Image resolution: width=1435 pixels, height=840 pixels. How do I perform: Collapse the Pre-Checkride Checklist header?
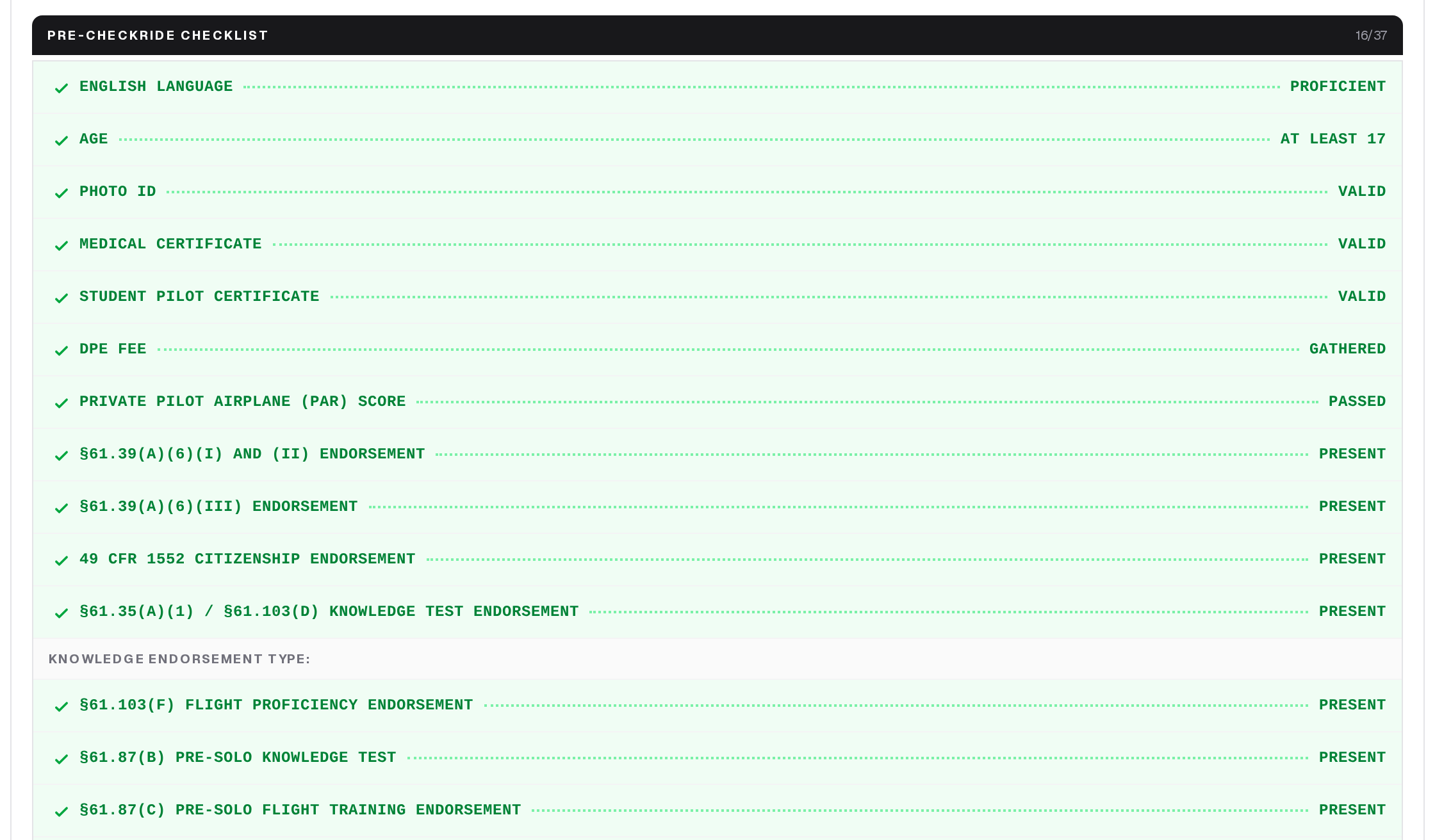tap(717, 35)
